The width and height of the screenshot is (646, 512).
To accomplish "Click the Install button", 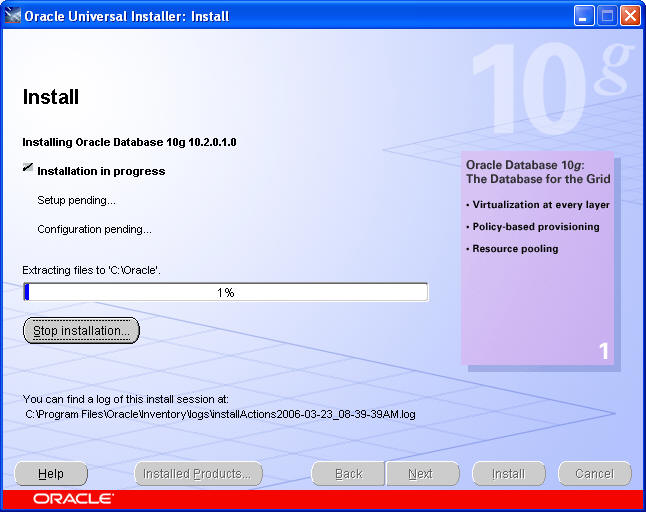I will pyautogui.click(x=508, y=474).
